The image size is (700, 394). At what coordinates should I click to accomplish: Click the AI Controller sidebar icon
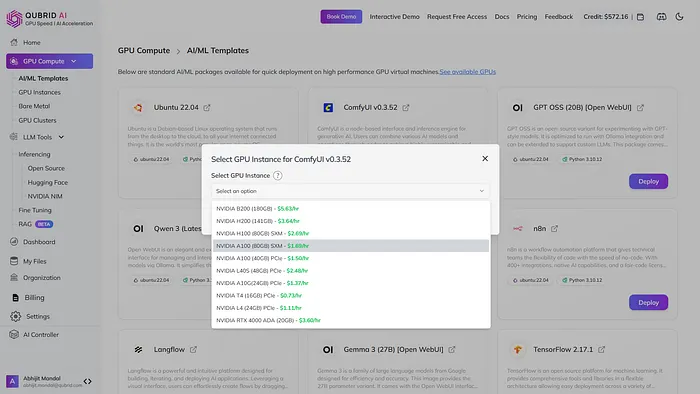tap(14, 335)
